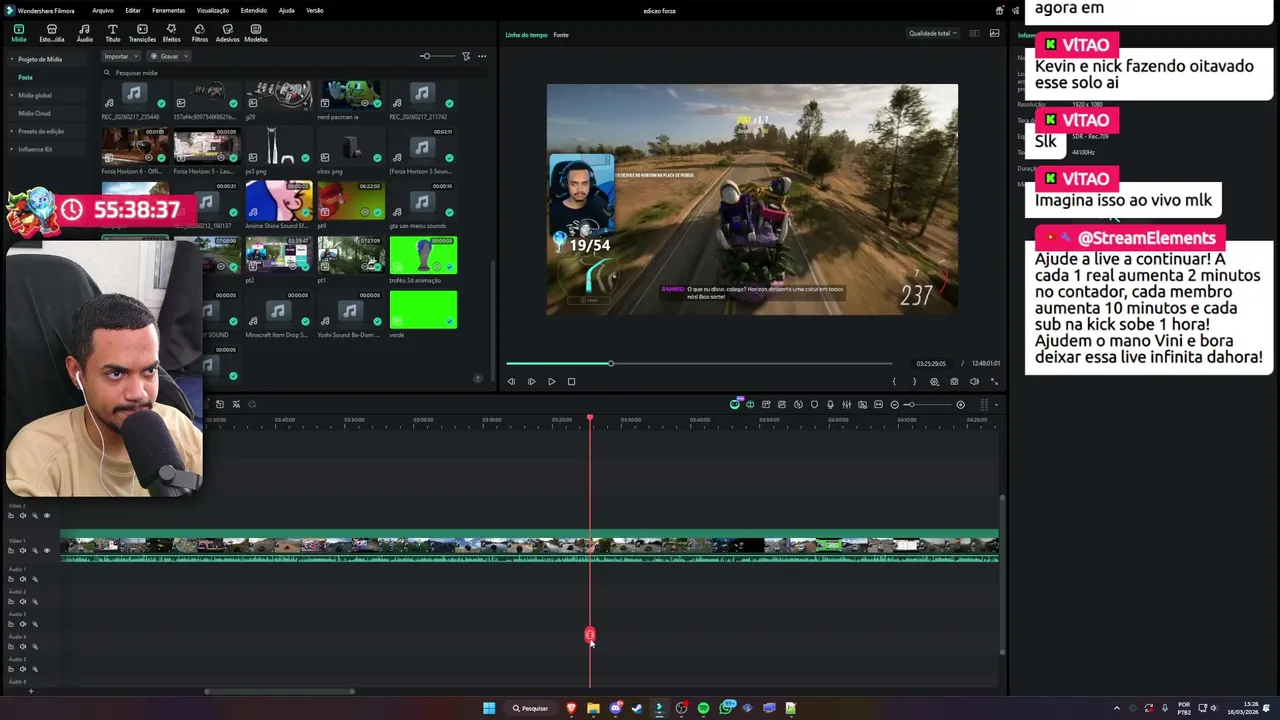Mute the Áudio 1 track
Screen dimensions: 1280x720
[23, 579]
